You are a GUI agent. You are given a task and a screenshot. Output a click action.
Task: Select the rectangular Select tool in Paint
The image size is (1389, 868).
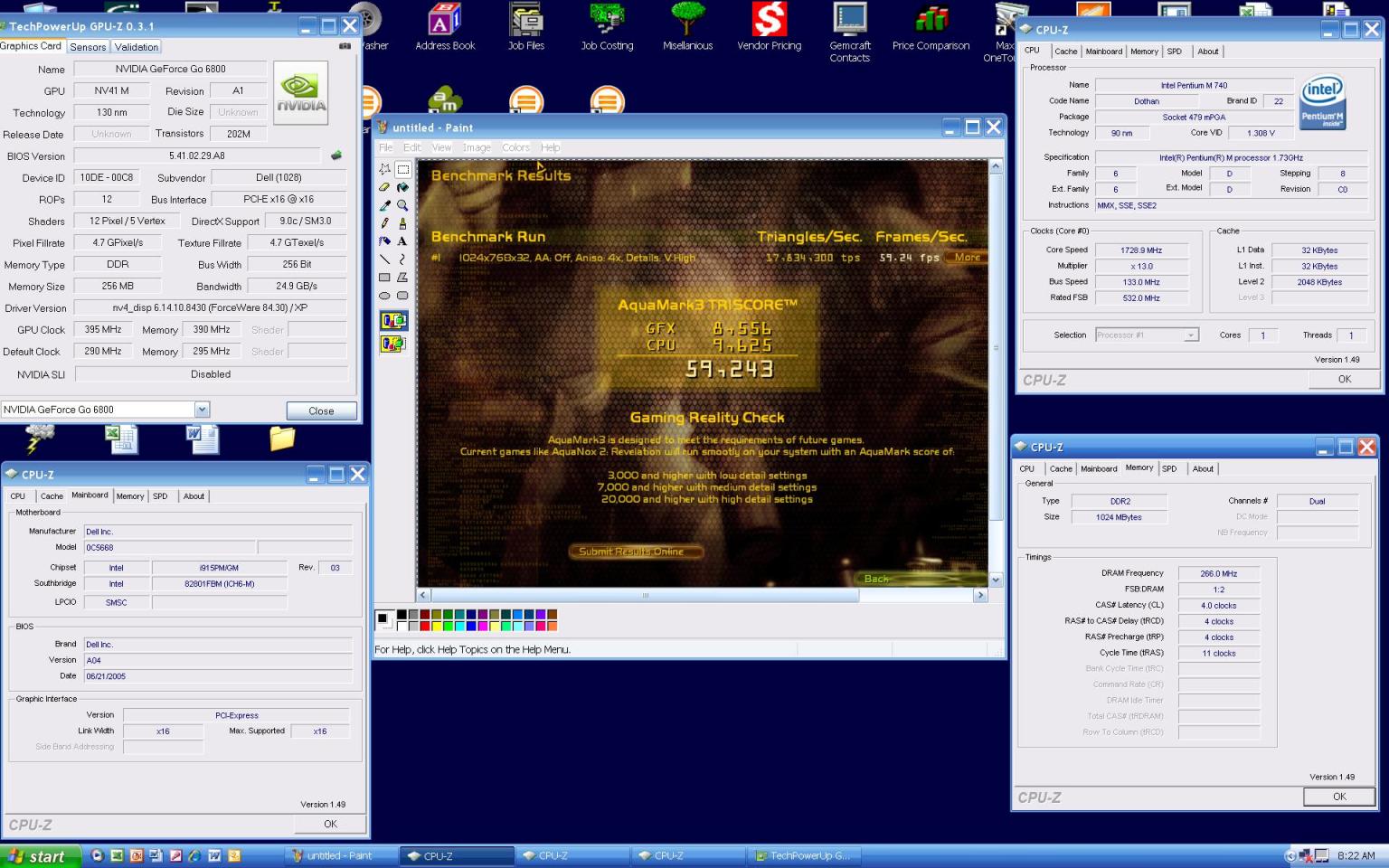click(x=402, y=169)
